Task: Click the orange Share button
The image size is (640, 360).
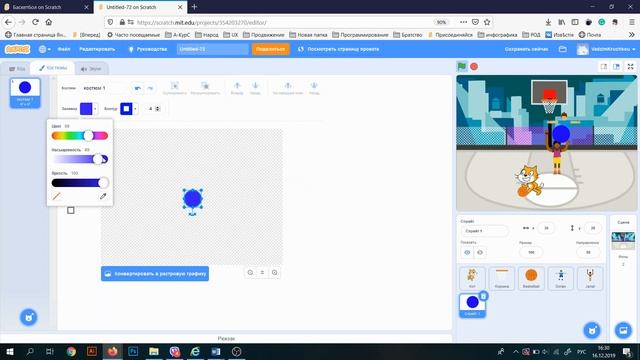Action: (x=271, y=49)
